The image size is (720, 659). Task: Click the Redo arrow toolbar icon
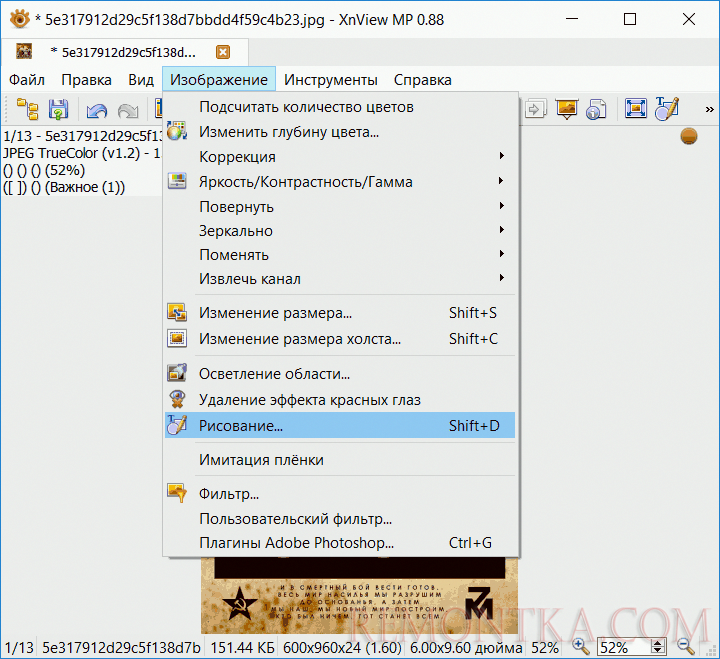(128, 110)
